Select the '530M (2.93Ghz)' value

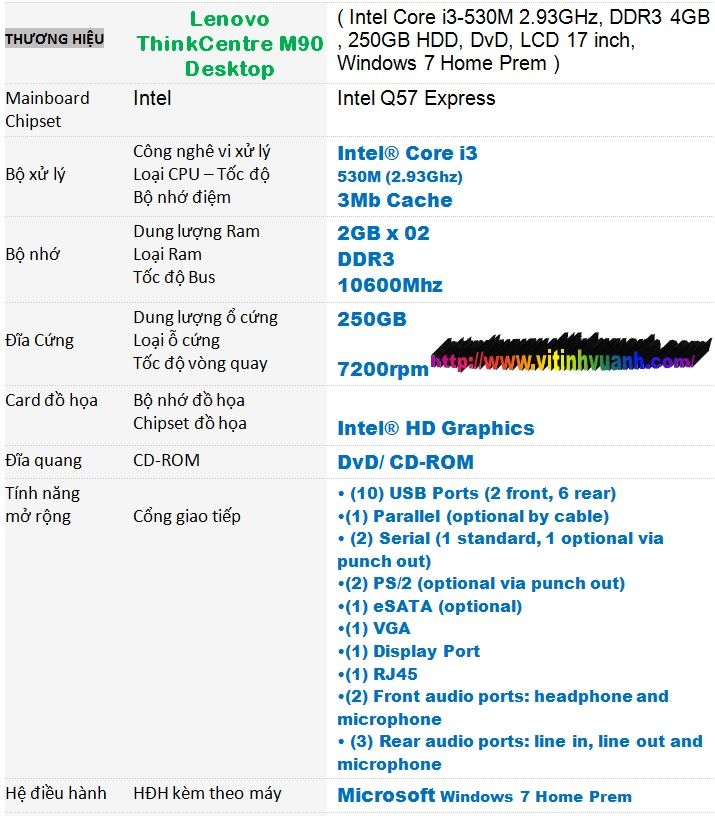click(x=400, y=176)
